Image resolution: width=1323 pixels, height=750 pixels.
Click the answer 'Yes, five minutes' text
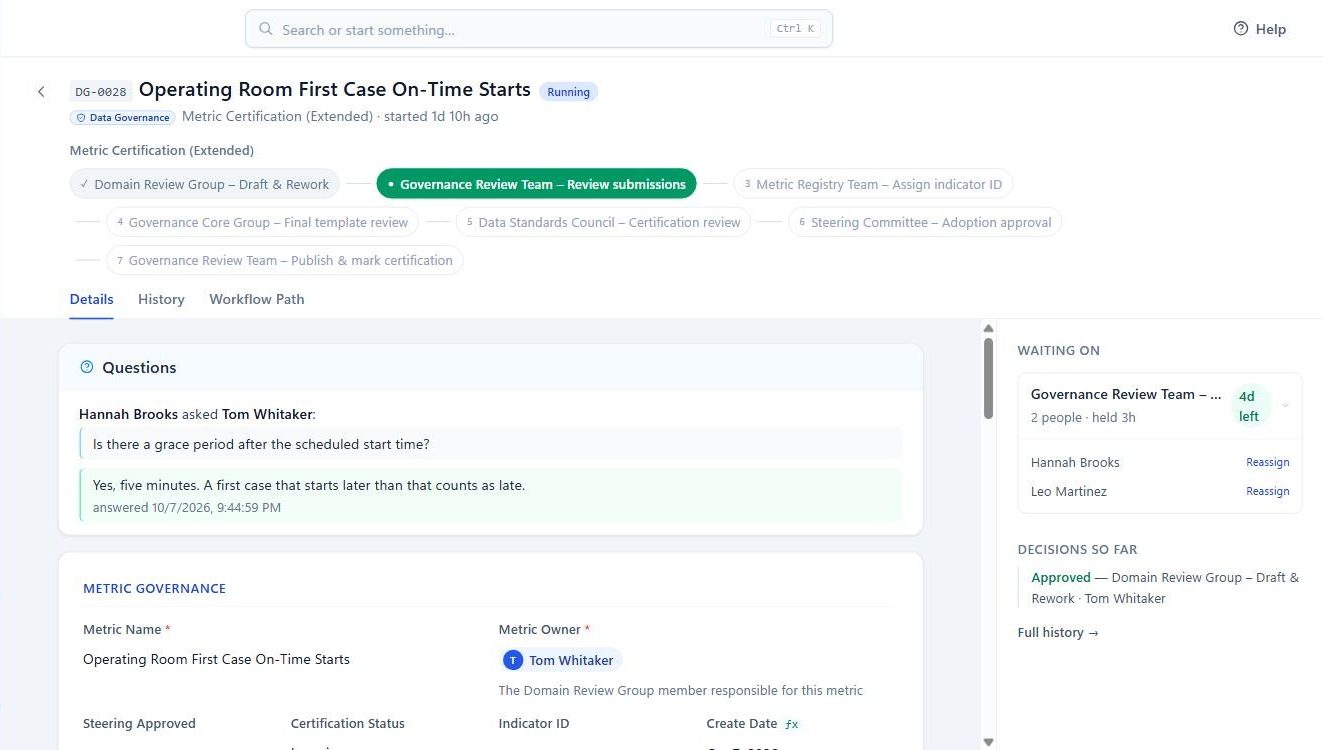pyautogui.click(x=309, y=485)
